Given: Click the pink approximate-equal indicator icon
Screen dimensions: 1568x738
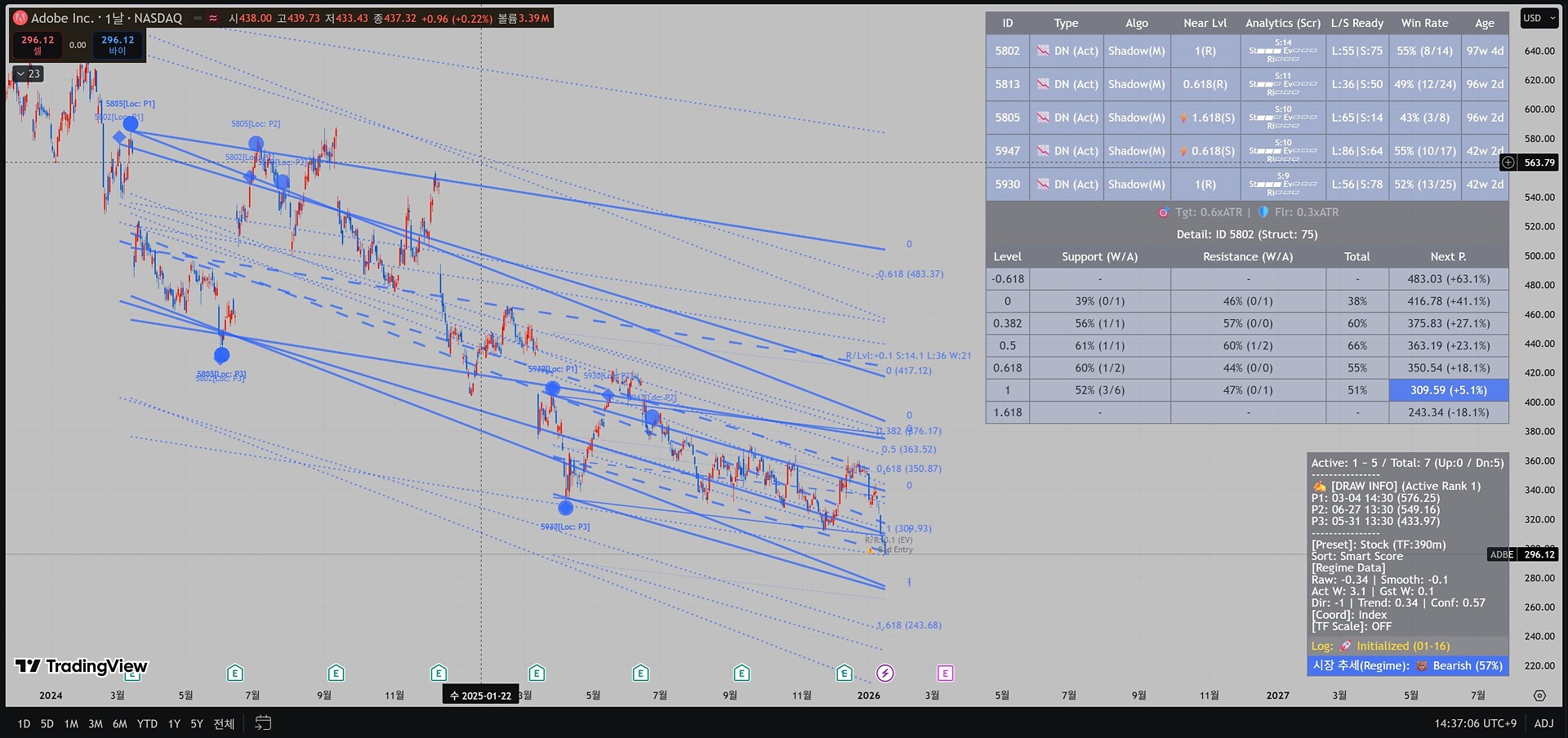Looking at the screenshot, I should 213,18.
